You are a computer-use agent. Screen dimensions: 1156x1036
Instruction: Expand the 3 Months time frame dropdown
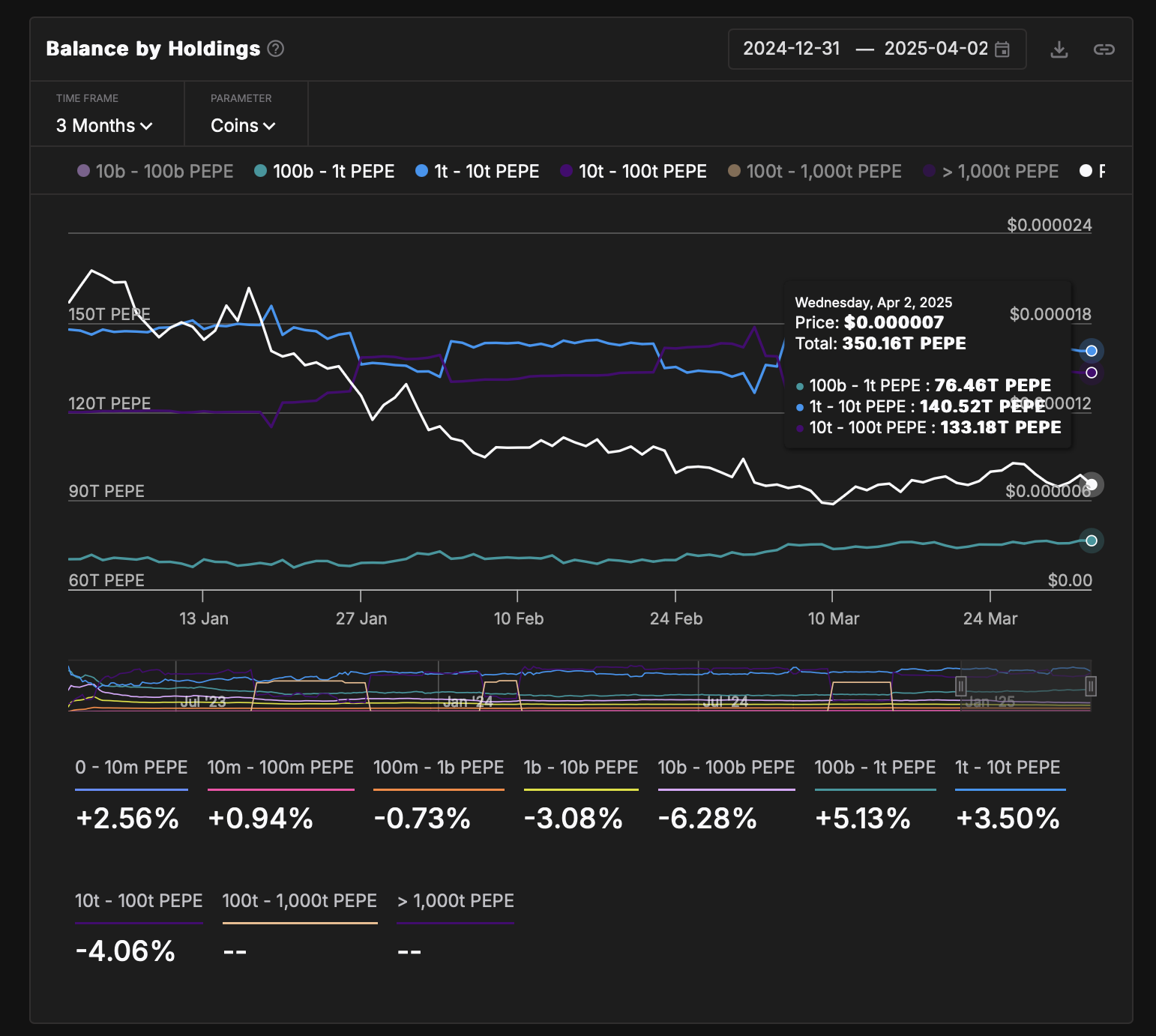(104, 125)
